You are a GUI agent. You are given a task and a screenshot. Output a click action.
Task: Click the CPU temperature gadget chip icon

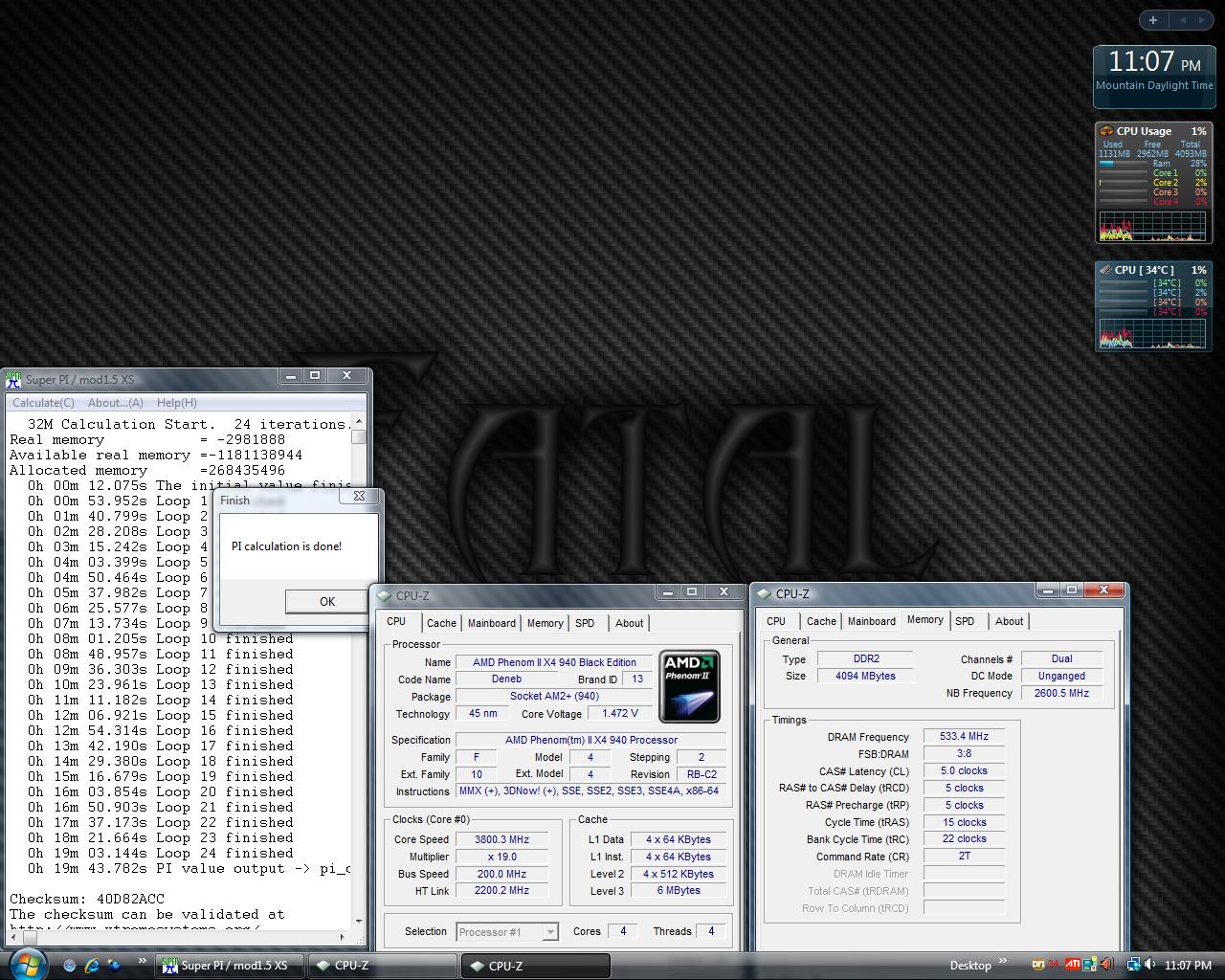tap(1105, 270)
